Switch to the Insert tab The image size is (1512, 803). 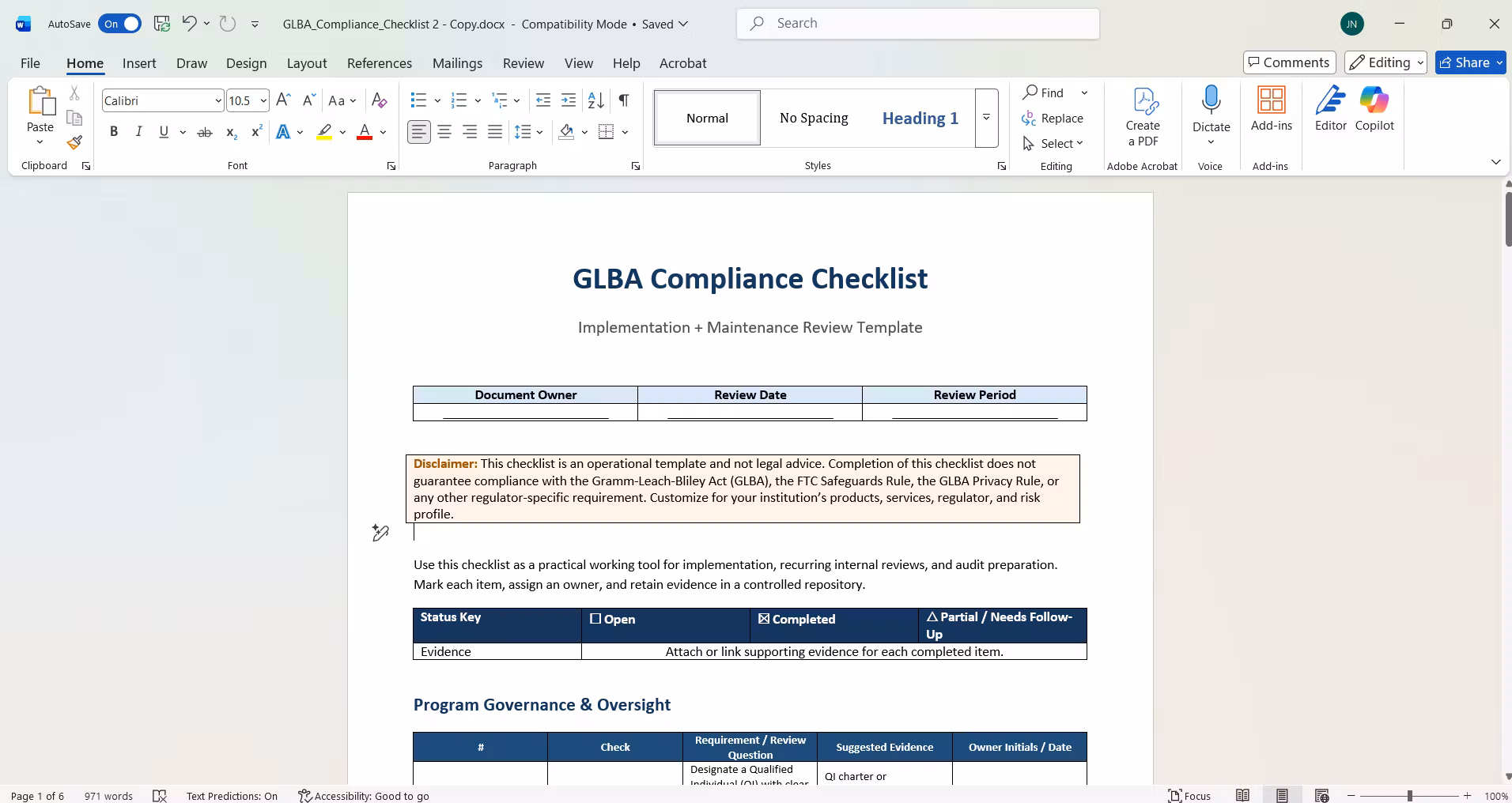coord(139,63)
